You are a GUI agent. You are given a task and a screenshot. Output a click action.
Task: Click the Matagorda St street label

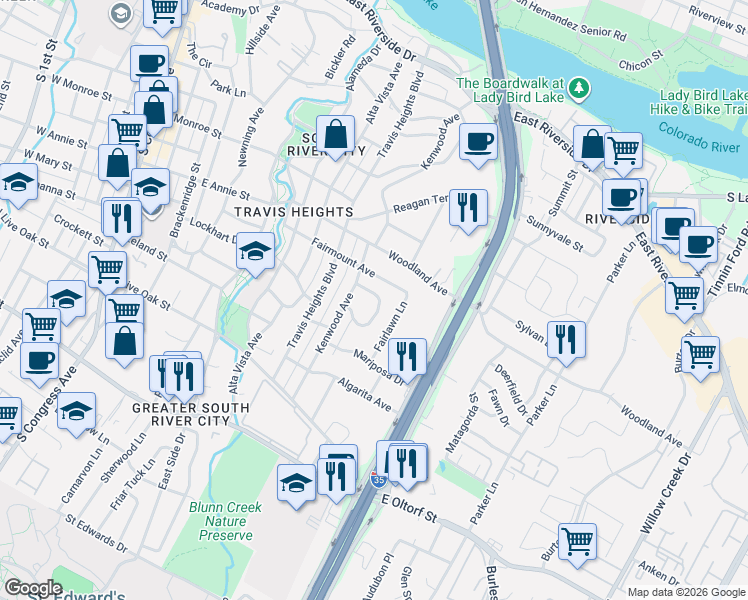[x=462, y=423]
